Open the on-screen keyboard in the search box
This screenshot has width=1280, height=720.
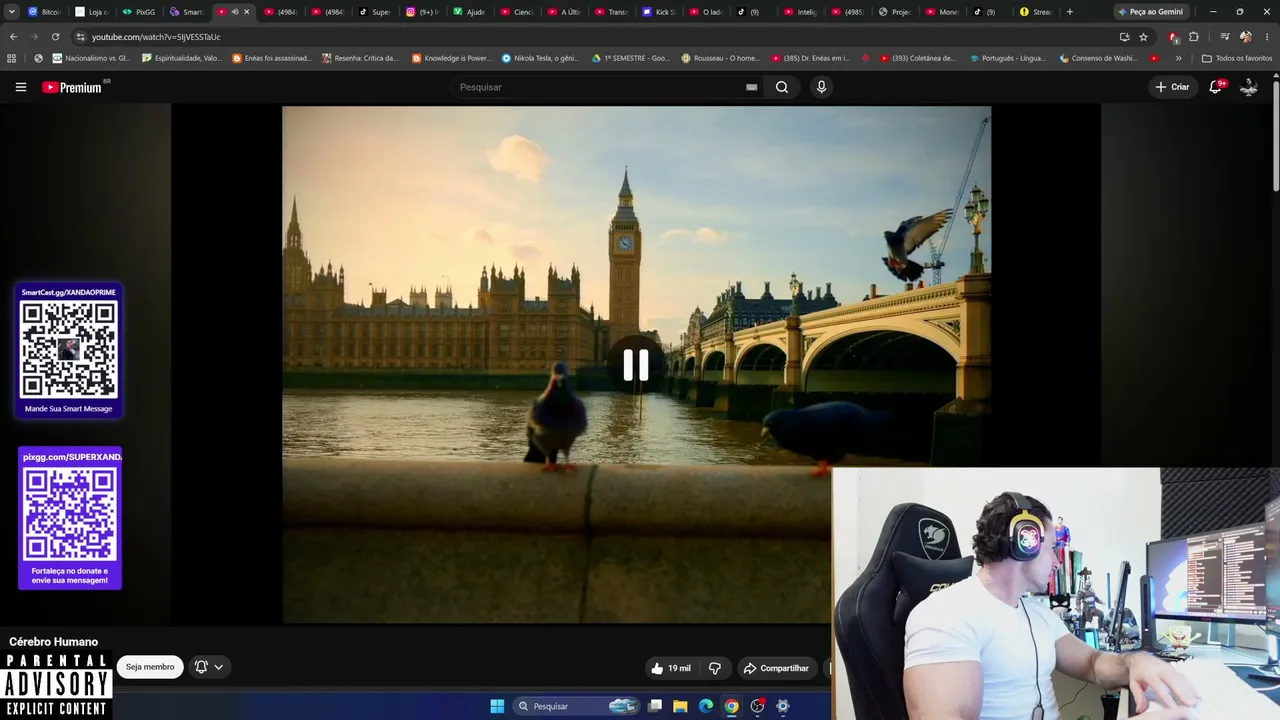pos(751,87)
